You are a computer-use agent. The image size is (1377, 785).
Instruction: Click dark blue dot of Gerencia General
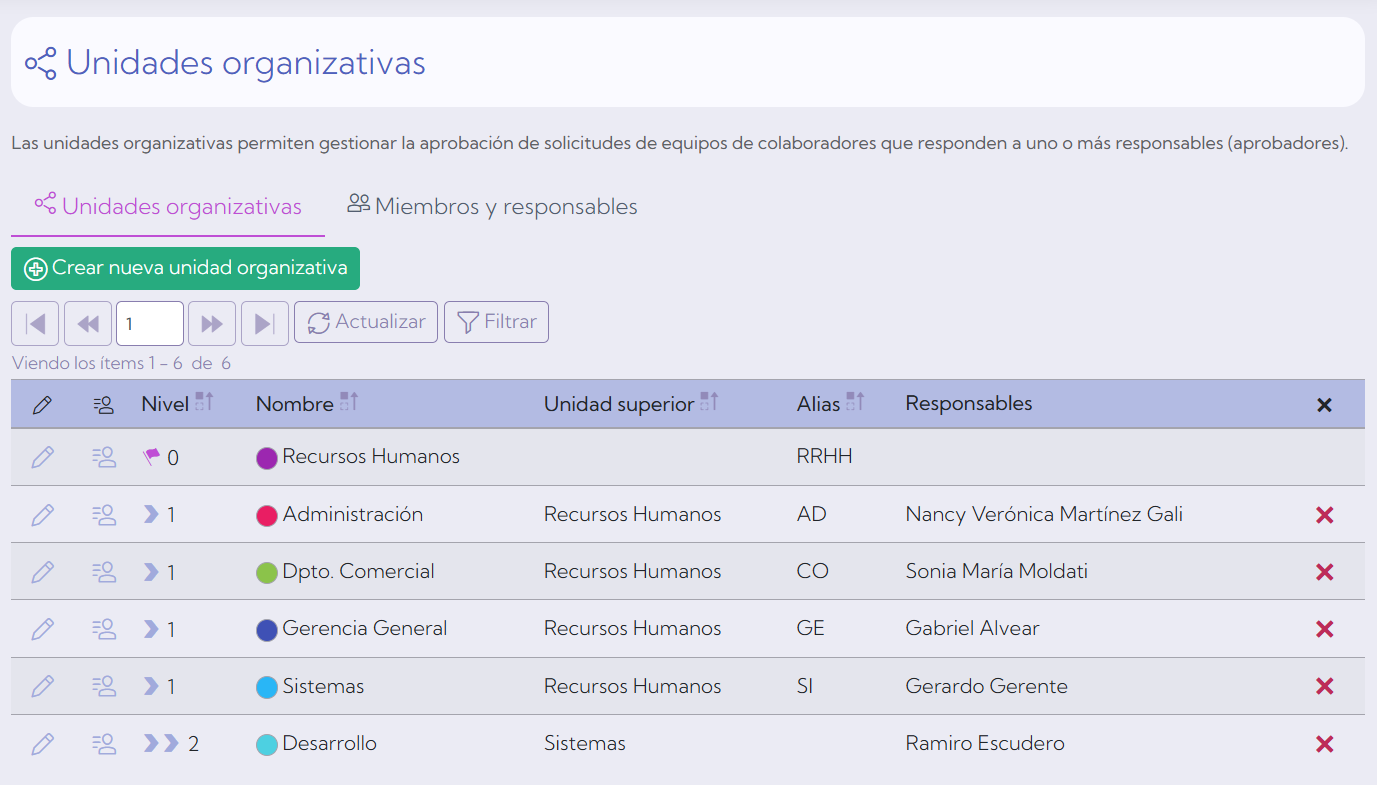coord(267,630)
